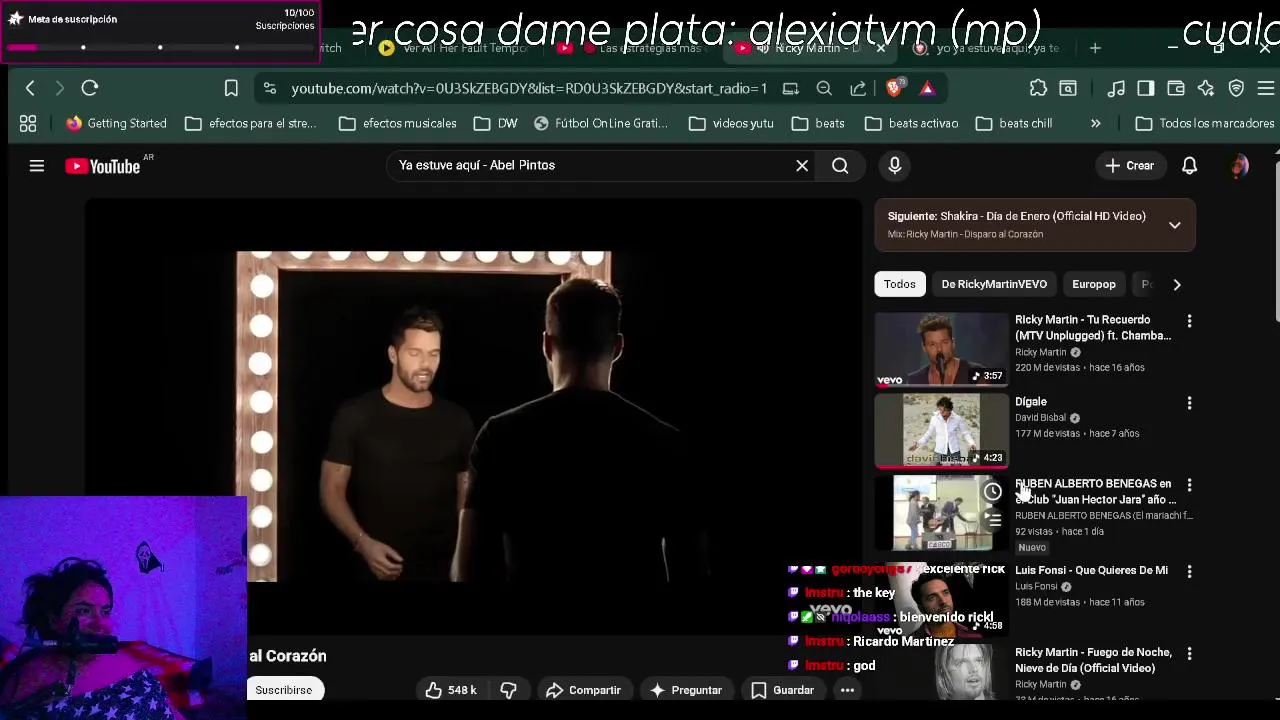The image size is (1280, 720).
Task: Switch to 'Ver All Her Fault' tab
Action: (455, 48)
